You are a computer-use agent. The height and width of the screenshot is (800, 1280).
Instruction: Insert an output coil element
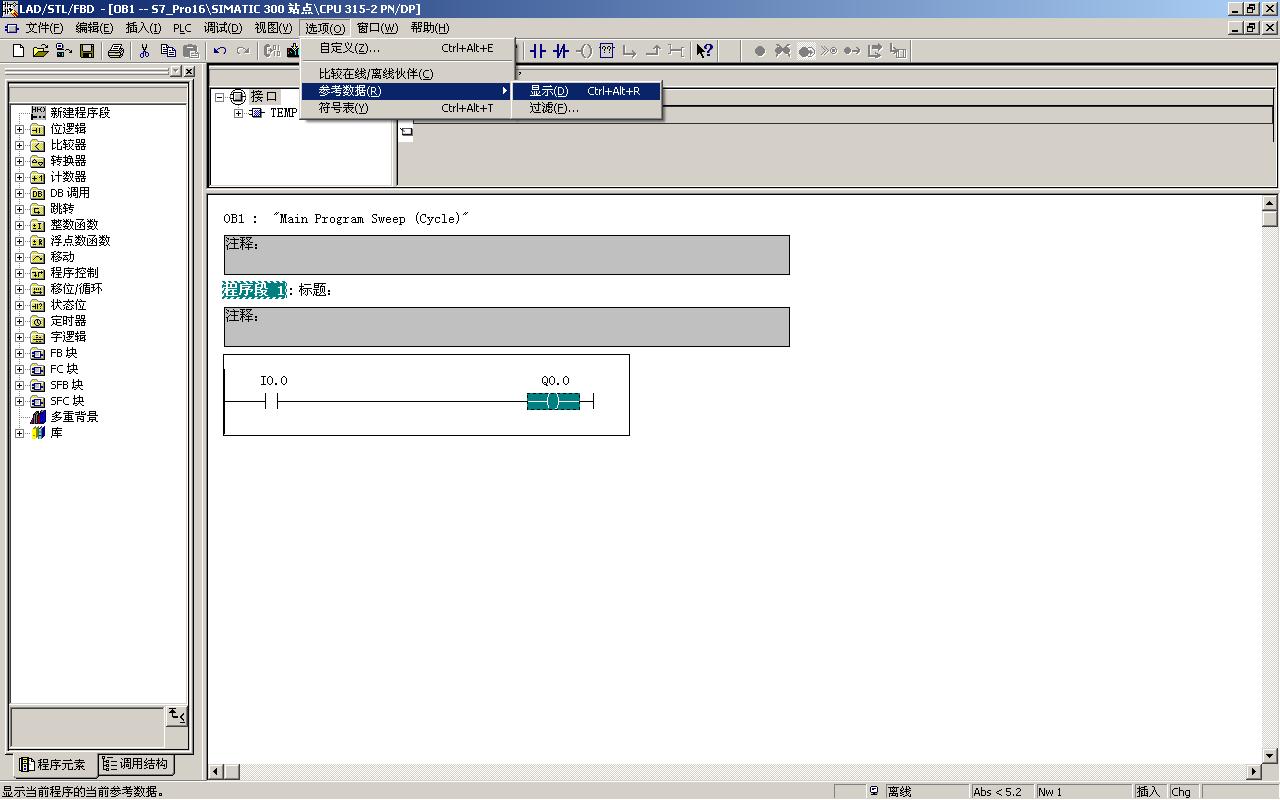(584, 51)
